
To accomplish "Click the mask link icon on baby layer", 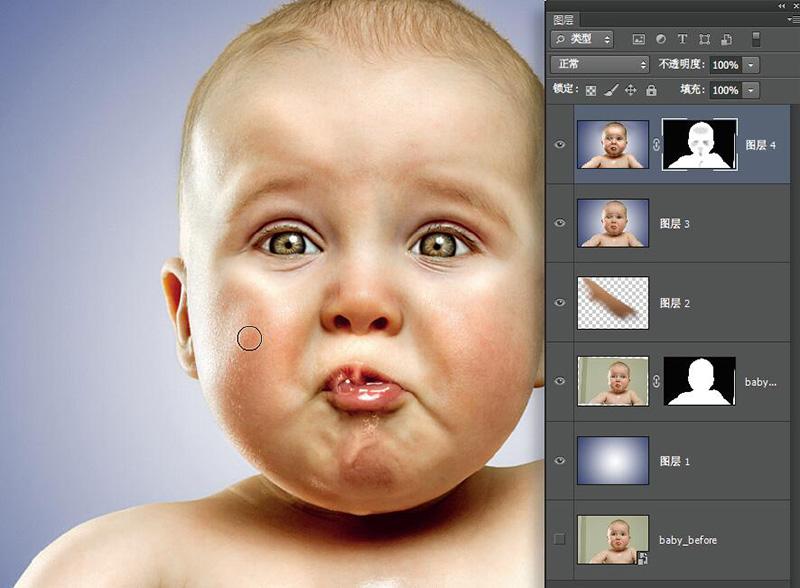I will point(656,381).
